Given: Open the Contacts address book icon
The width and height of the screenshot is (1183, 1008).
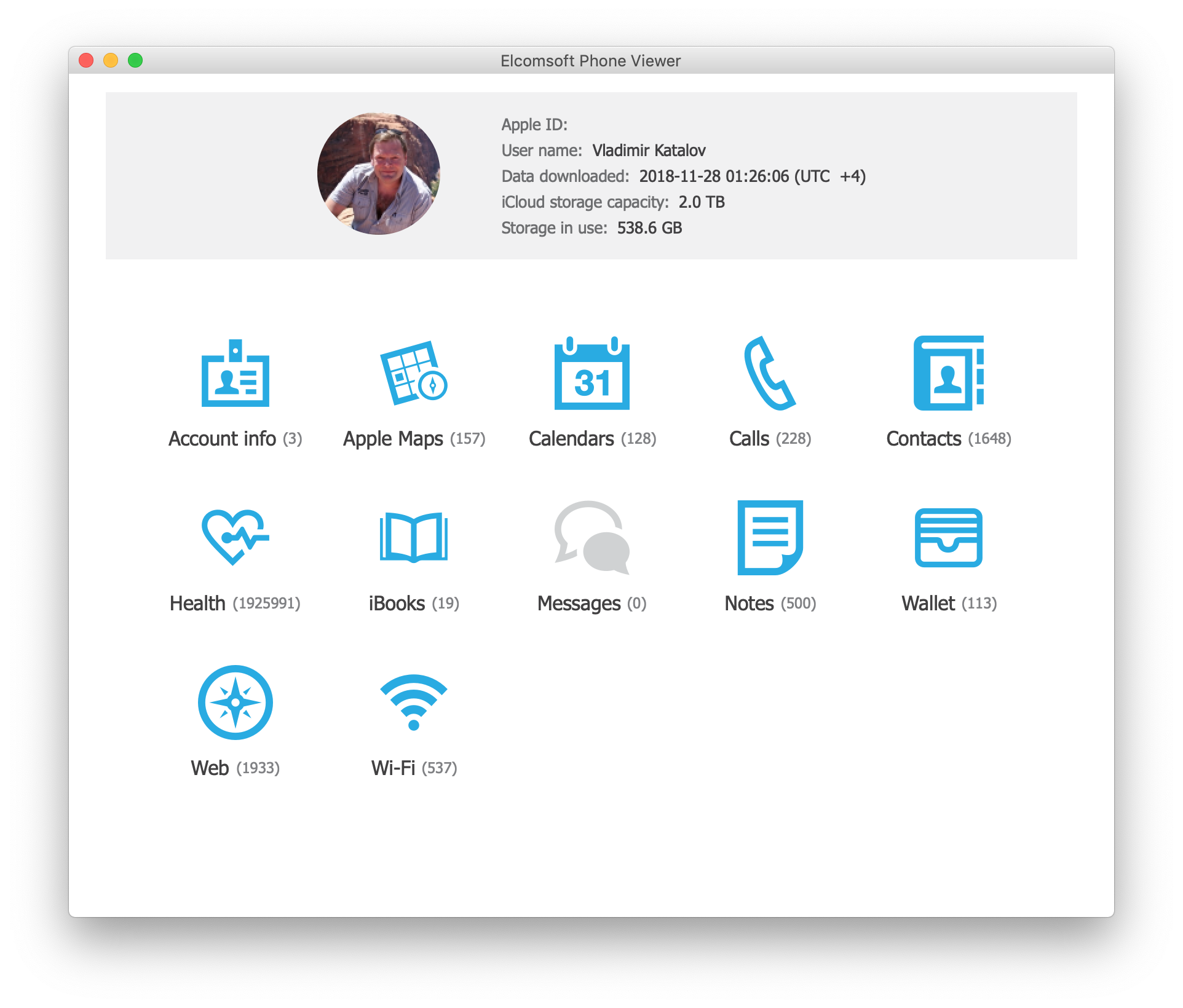Looking at the screenshot, I should click(x=948, y=373).
